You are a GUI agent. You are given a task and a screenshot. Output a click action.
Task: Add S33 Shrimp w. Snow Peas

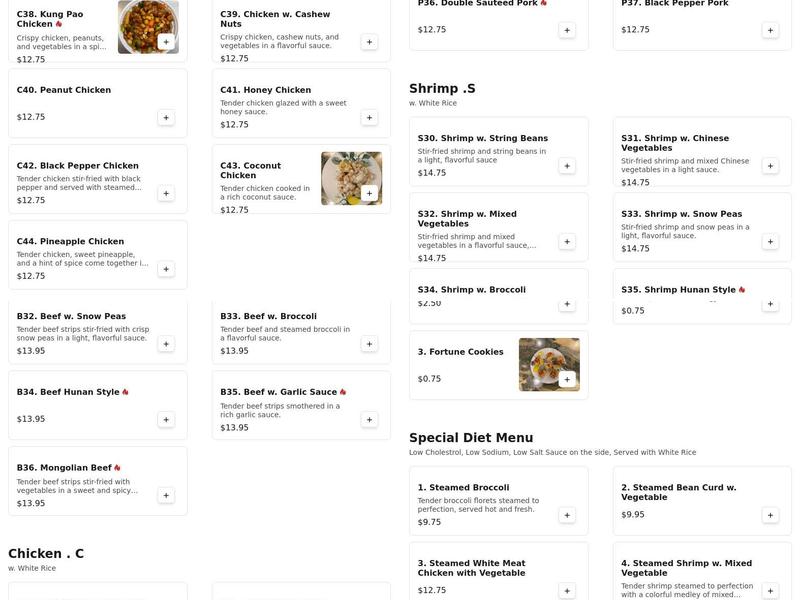[770, 241]
